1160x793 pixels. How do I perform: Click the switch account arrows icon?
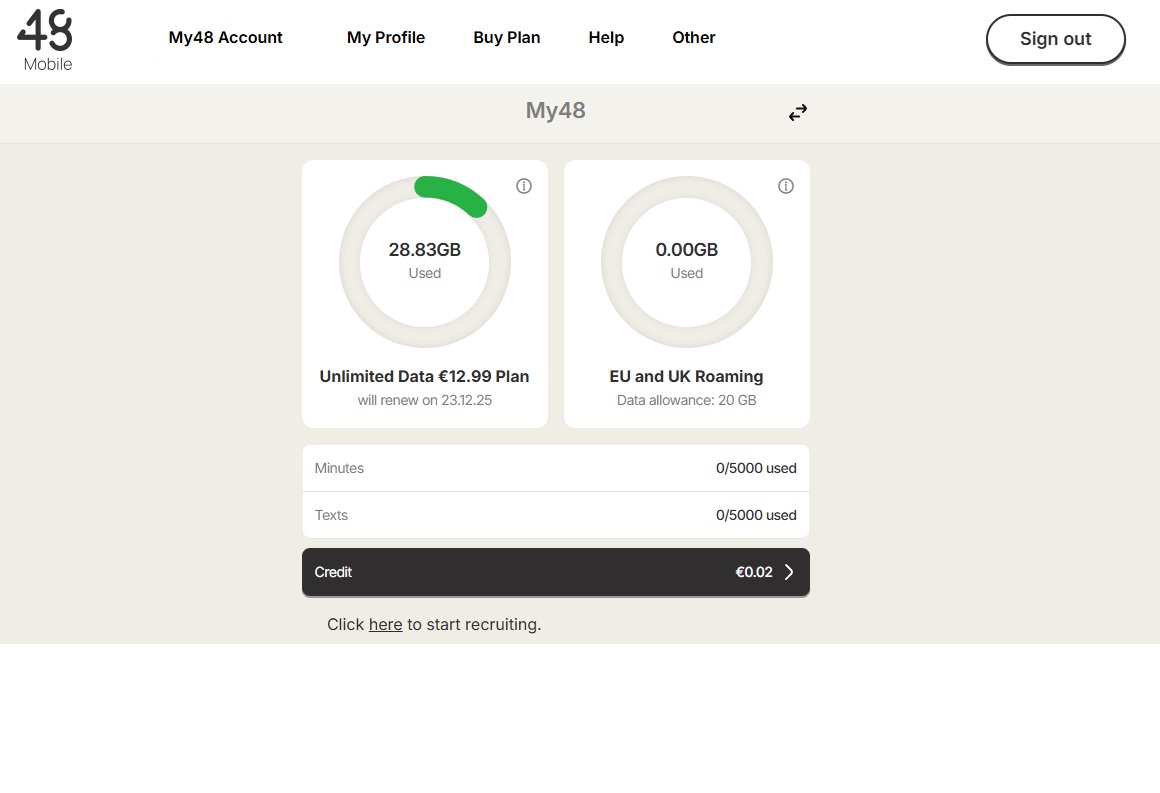pyautogui.click(x=798, y=112)
